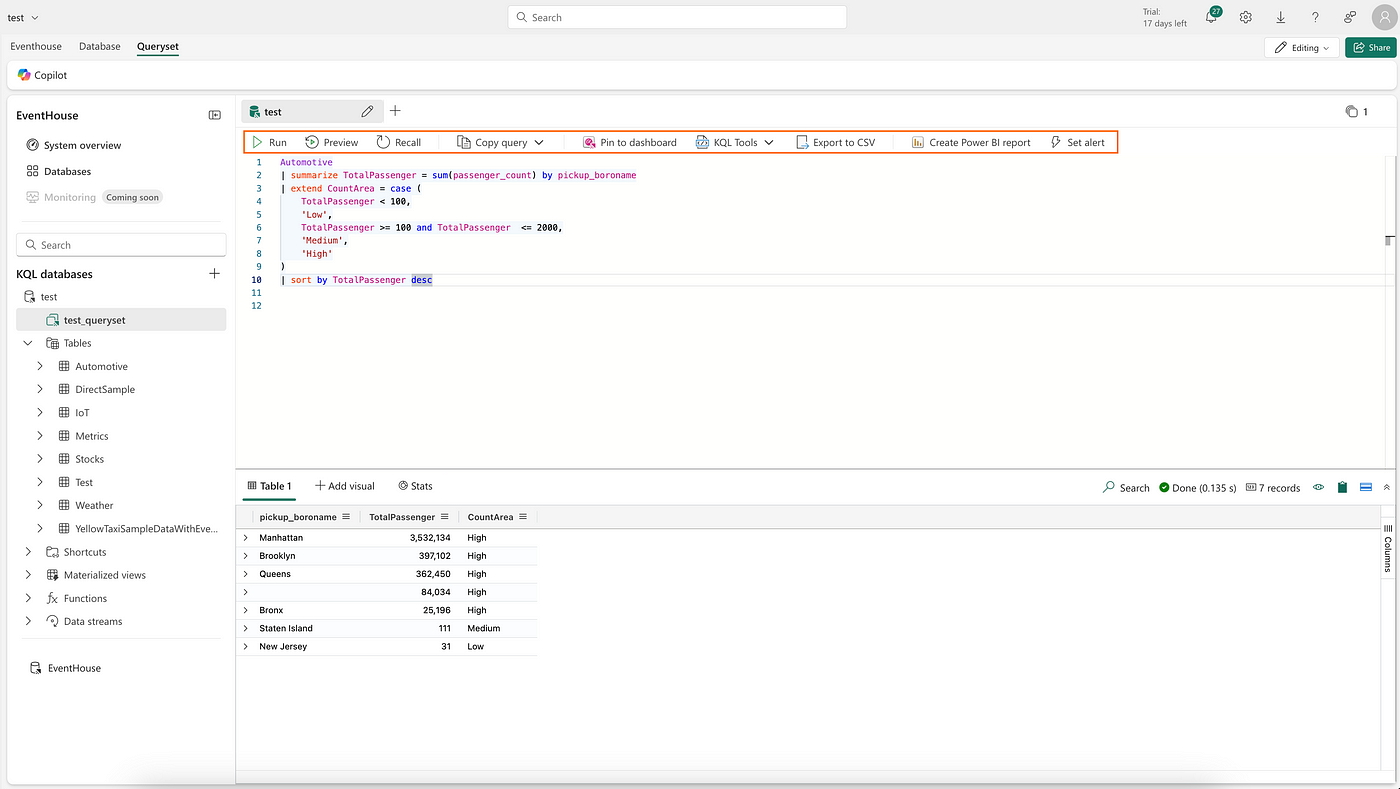Select test_queryset in the tree
1400x789 pixels.
(x=121, y=320)
